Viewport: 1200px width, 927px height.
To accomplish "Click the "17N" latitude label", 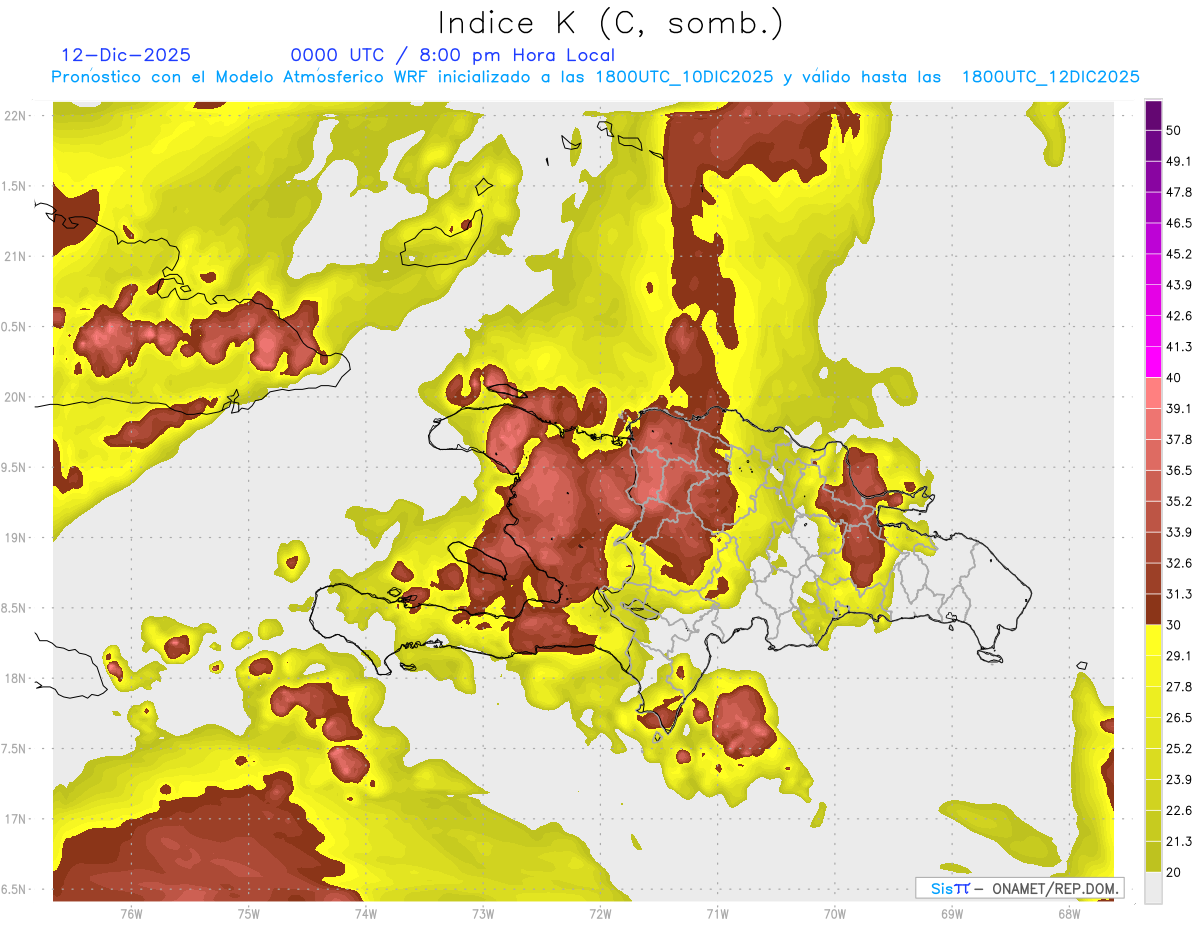I will tap(16, 819).
